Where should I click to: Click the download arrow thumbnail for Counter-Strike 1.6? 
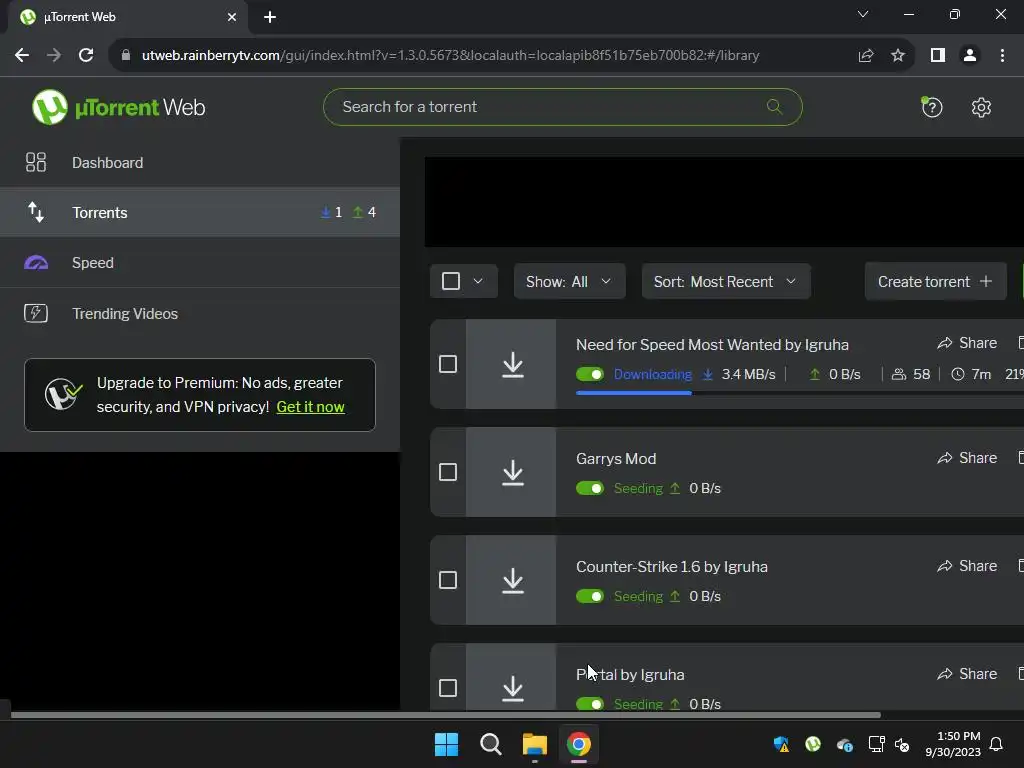pos(513,580)
